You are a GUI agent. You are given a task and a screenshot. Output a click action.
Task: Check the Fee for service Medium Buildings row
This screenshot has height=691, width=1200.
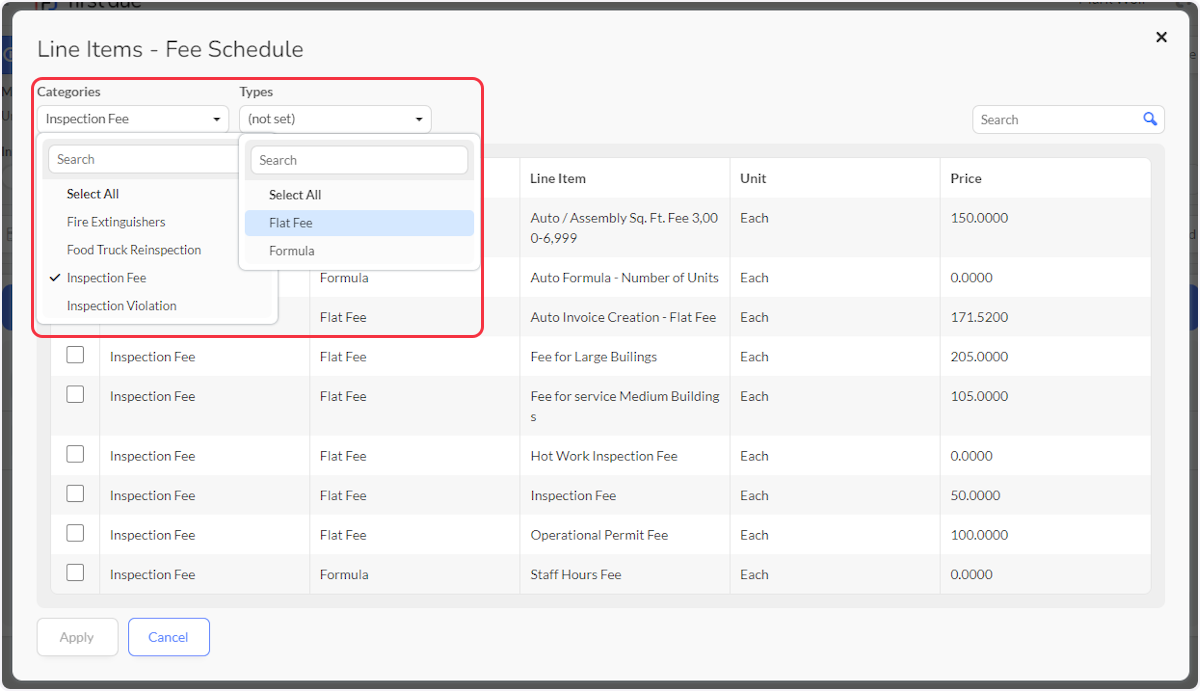click(75, 395)
